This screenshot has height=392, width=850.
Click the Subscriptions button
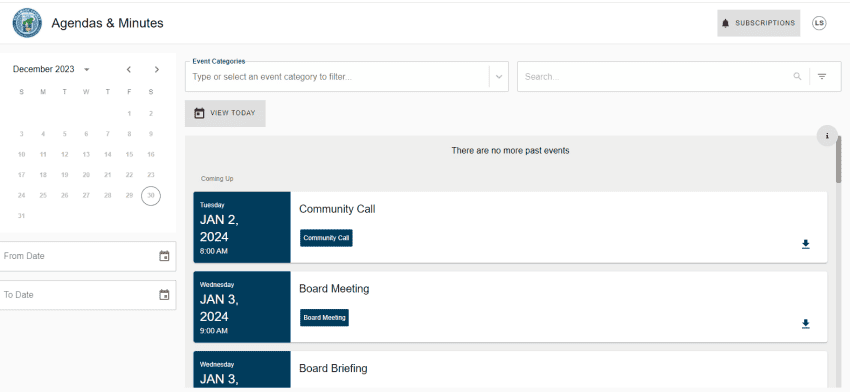(758, 23)
